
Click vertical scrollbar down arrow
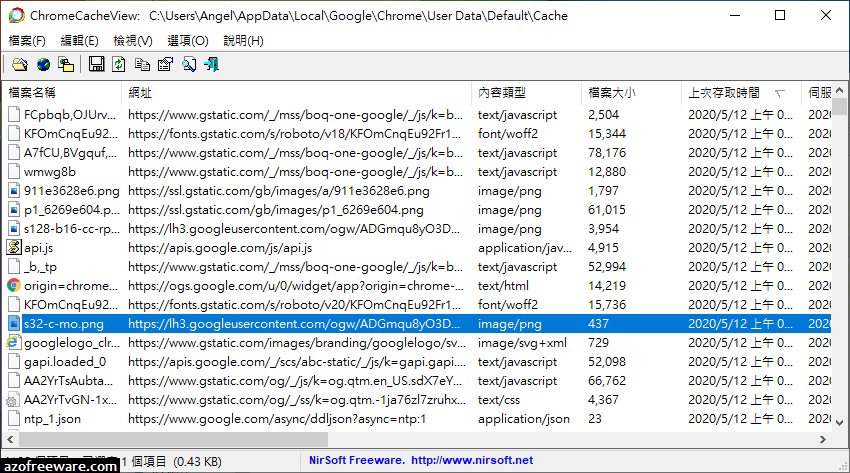pos(839,423)
